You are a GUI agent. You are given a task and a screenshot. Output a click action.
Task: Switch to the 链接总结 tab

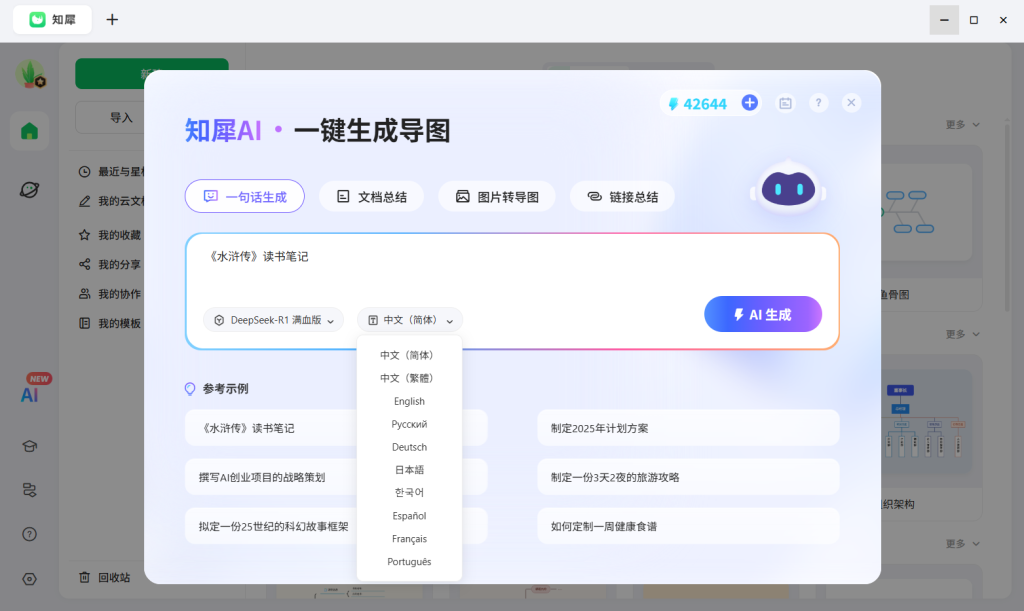pyautogui.click(x=622, y=196)
